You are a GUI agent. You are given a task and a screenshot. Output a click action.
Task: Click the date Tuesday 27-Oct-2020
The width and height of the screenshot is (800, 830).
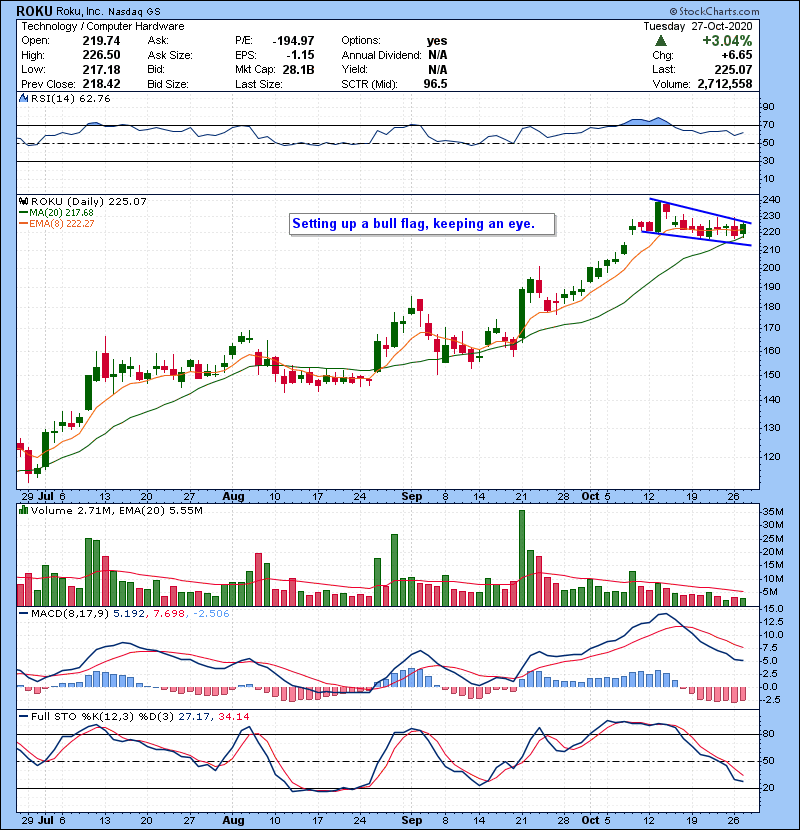point(697,26)
